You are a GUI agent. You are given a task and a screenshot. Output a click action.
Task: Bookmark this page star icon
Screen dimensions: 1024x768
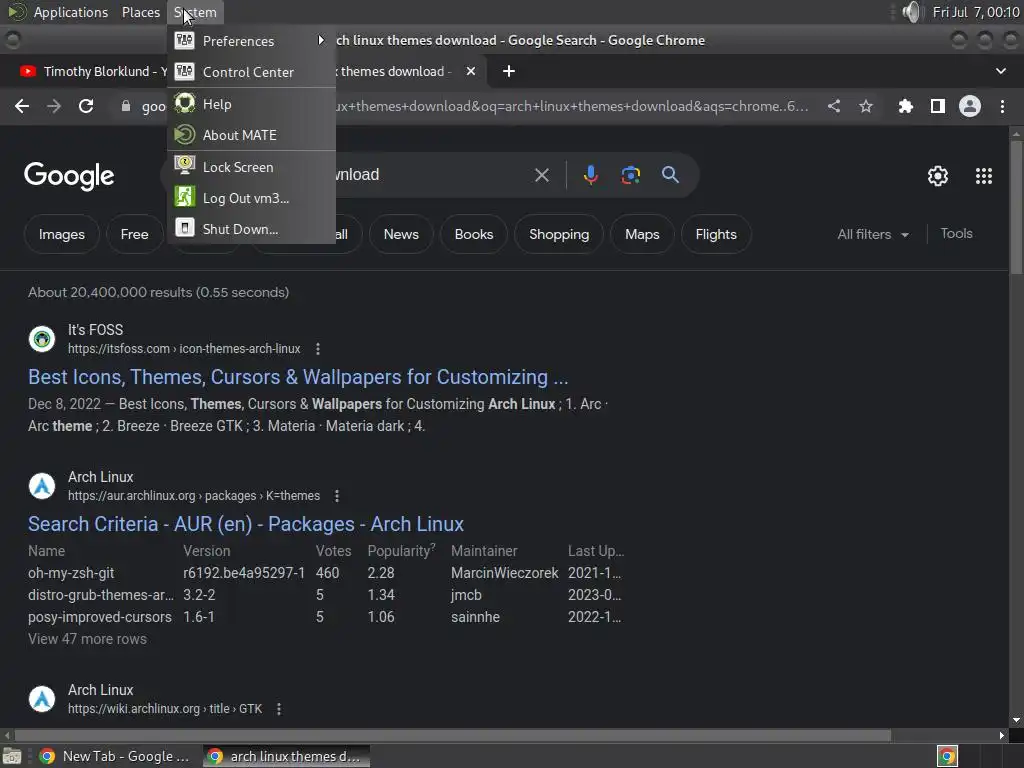tap(866, 106)
